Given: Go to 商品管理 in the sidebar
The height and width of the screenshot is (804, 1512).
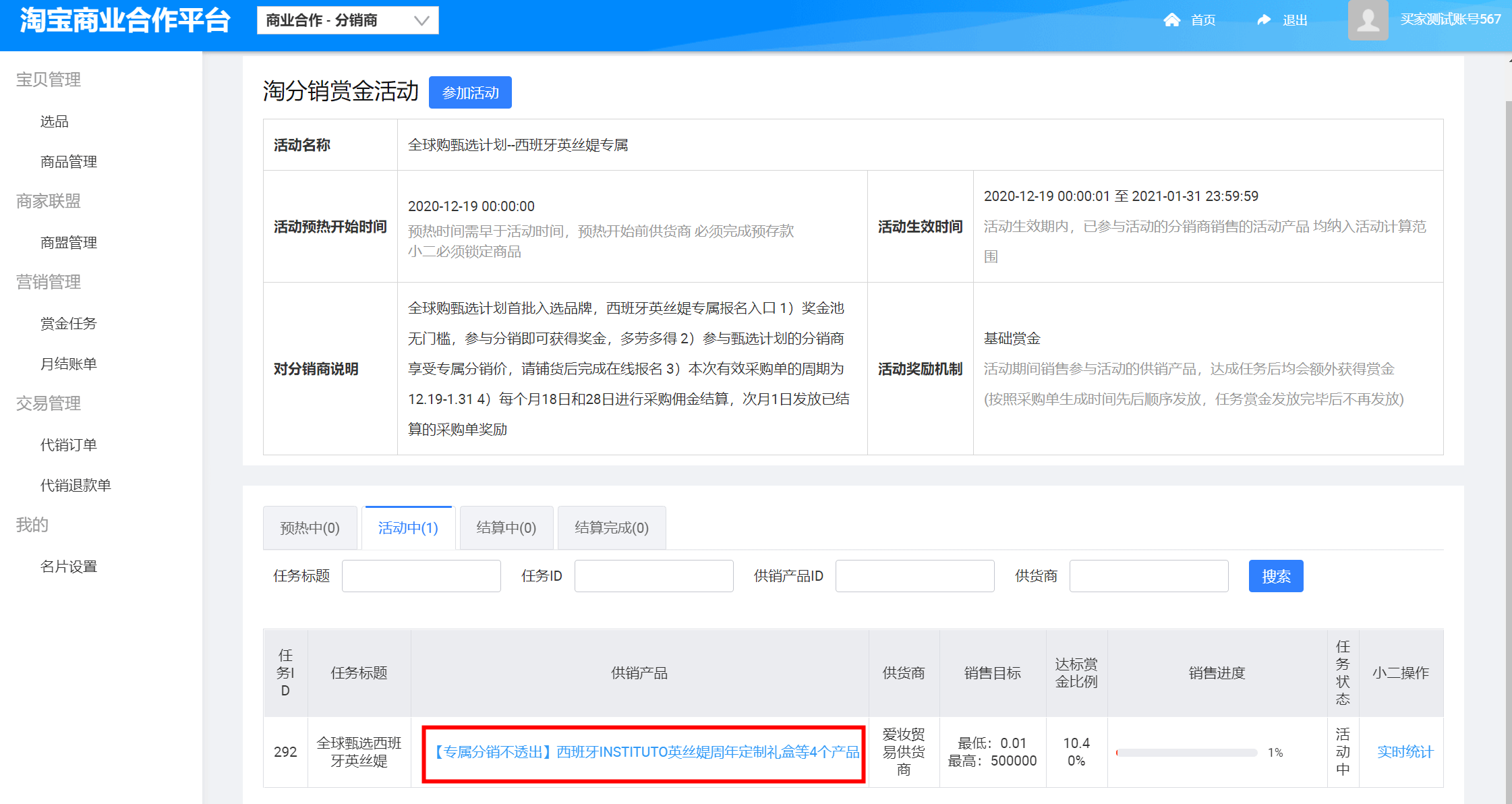Looking at the screenshot, I should [x=68, y=162].
